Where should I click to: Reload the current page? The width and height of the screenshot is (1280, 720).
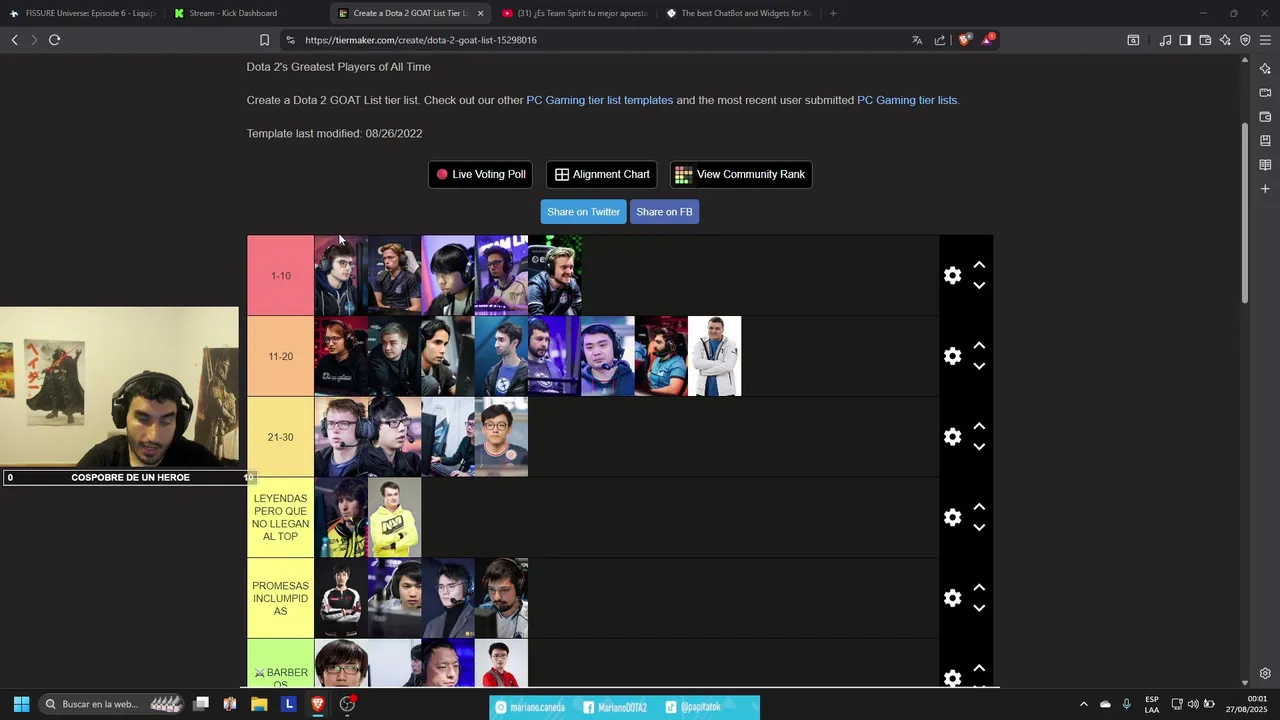(54, 40)
